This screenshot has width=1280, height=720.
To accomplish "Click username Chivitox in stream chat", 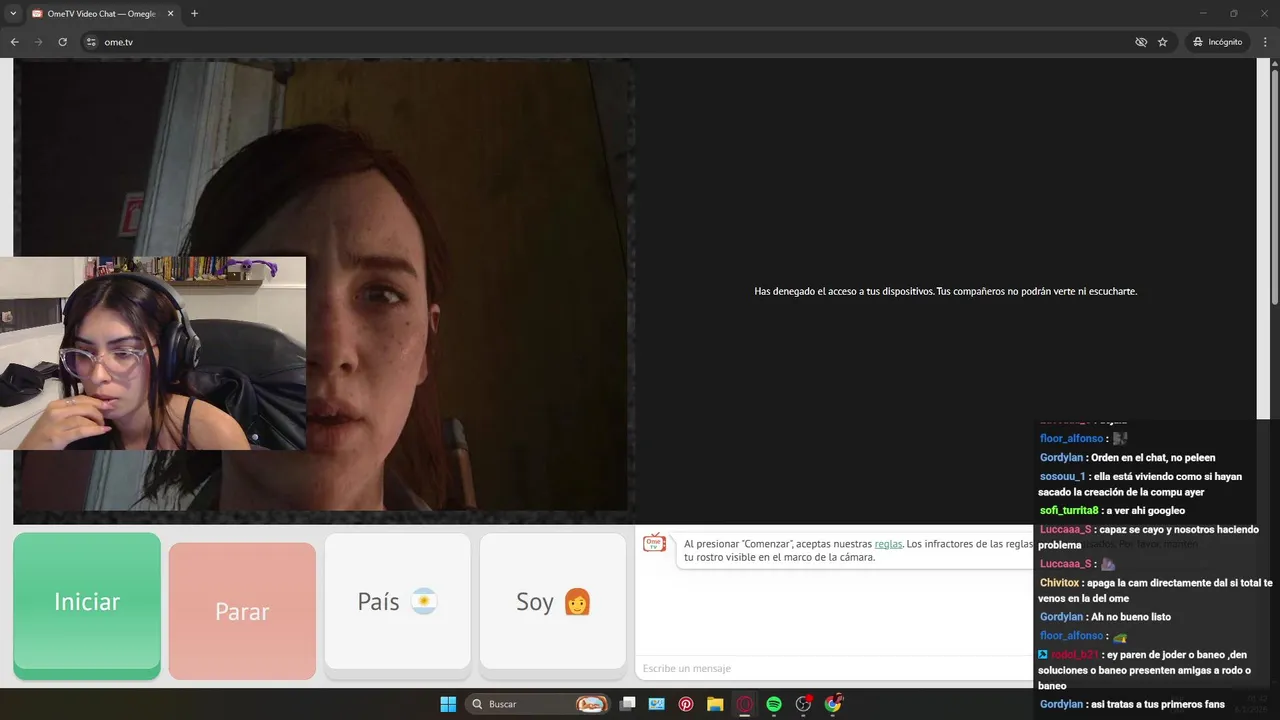I will click(x=1059, y=583).
